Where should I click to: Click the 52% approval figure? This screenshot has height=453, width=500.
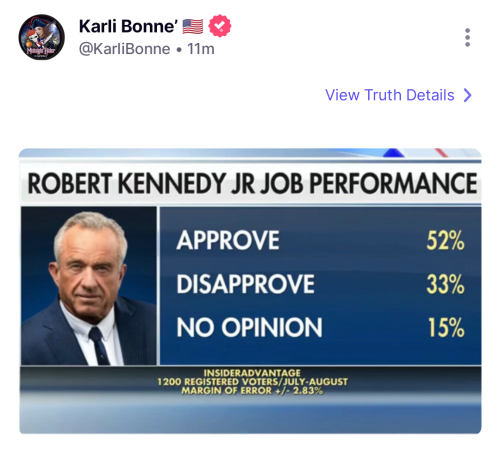[445, 240]
